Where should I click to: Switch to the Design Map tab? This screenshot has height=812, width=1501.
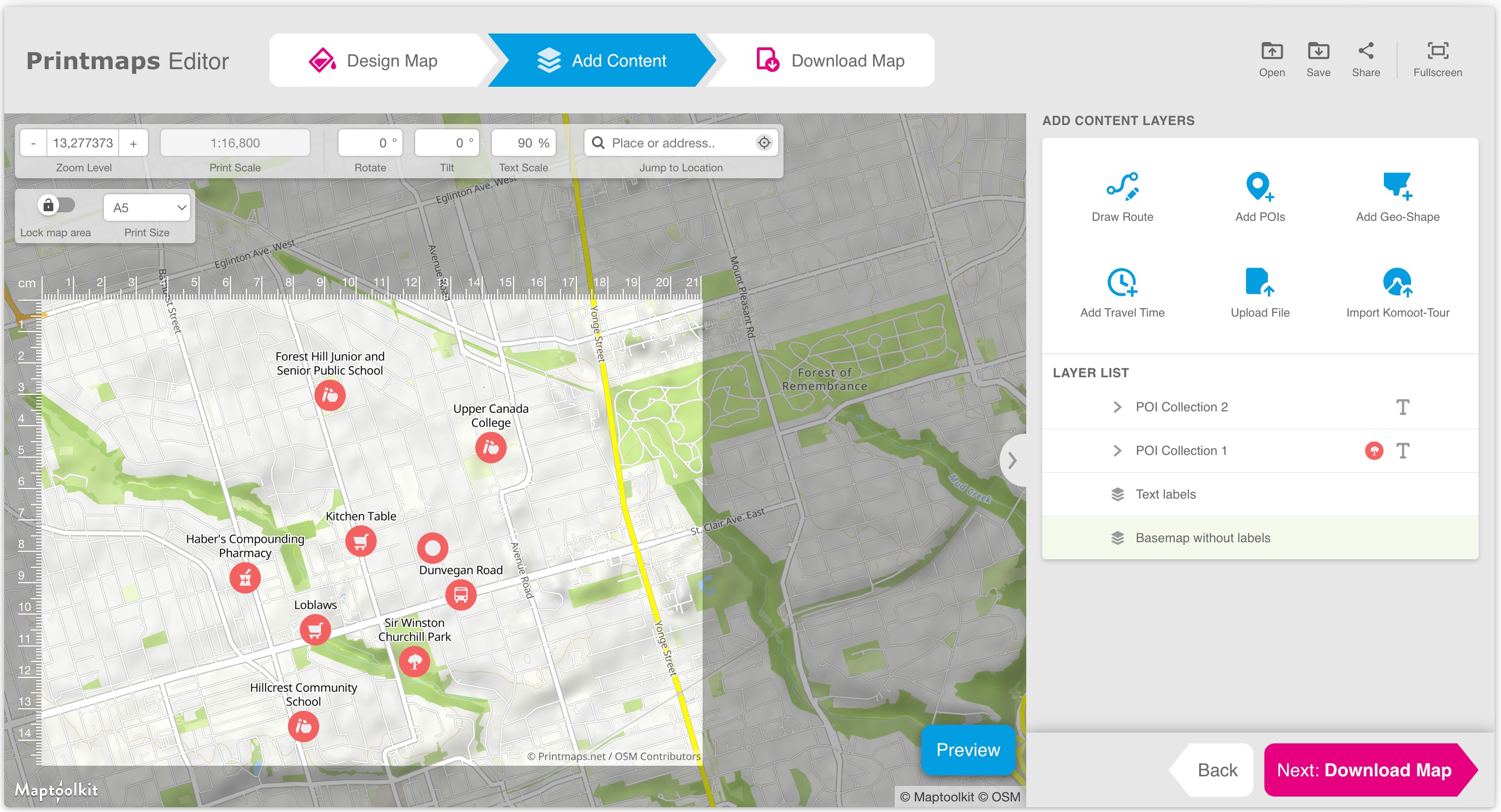[x=374, y=61]
